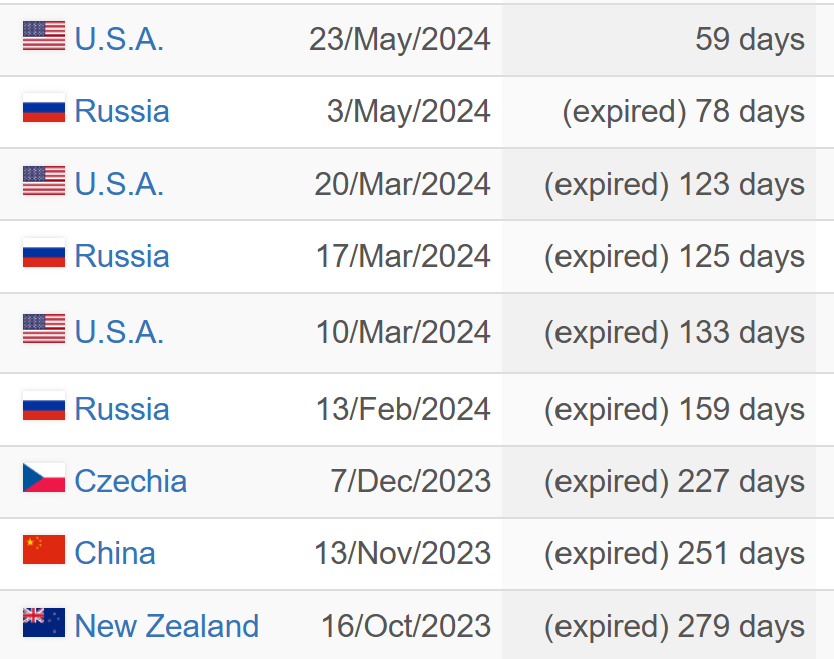Screen dimensions: 834x659
Task: Click the Russia flag icon dated 17/Mar/2024
Action: click(x=44, y=253)
